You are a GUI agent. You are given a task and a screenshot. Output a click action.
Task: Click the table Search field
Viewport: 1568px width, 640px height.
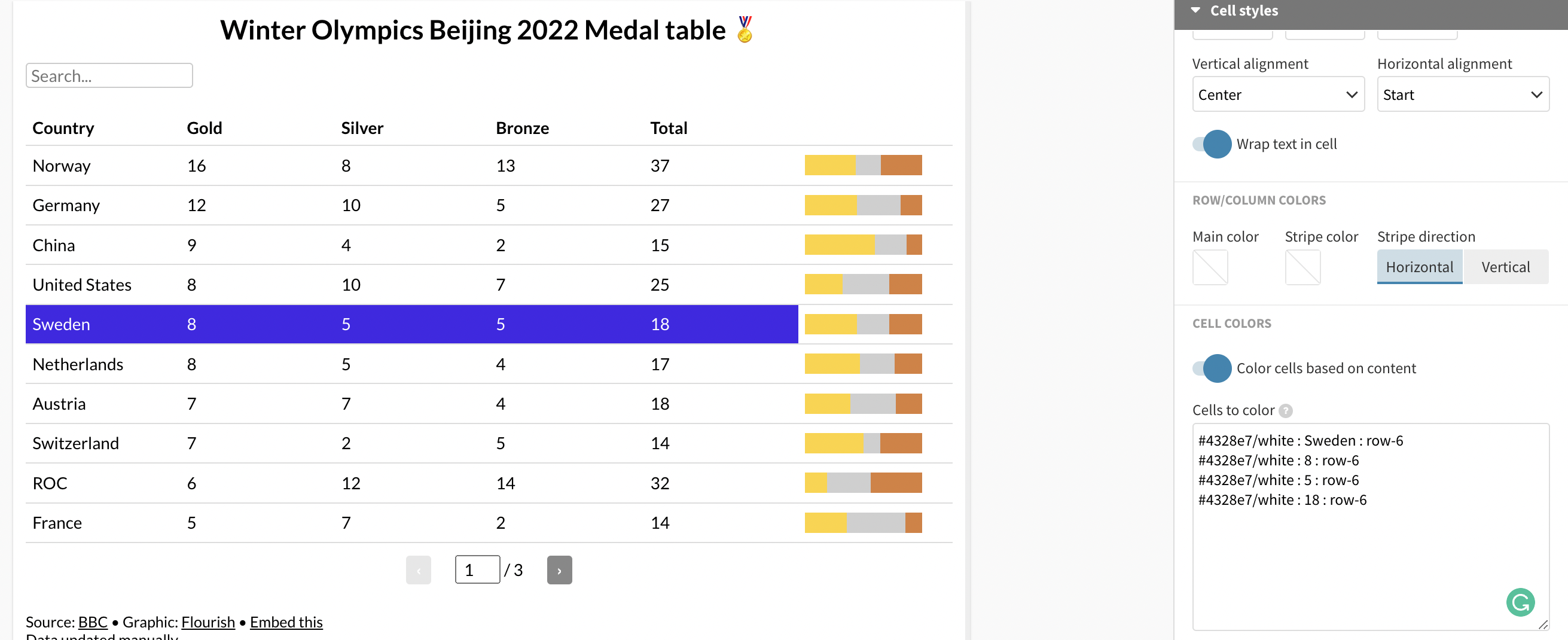[109, 76]
